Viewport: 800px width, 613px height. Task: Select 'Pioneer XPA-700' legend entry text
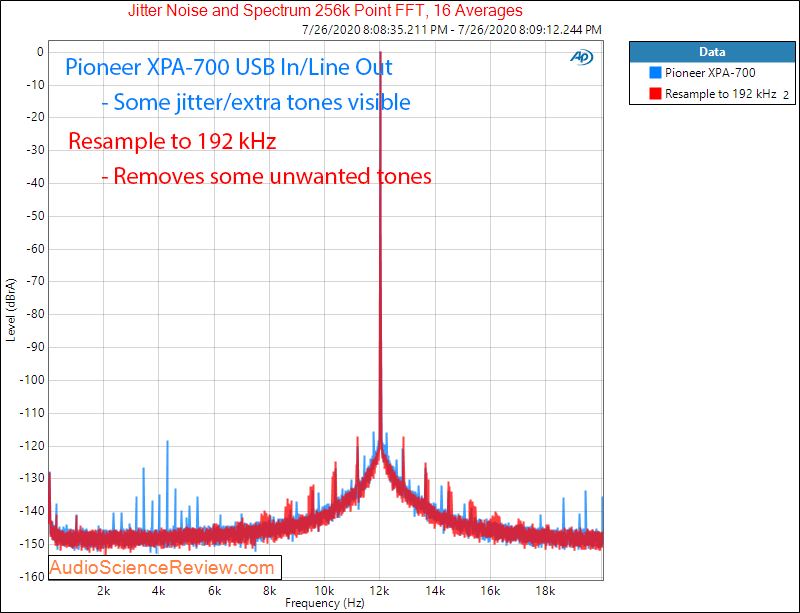[x=710, y=72]
